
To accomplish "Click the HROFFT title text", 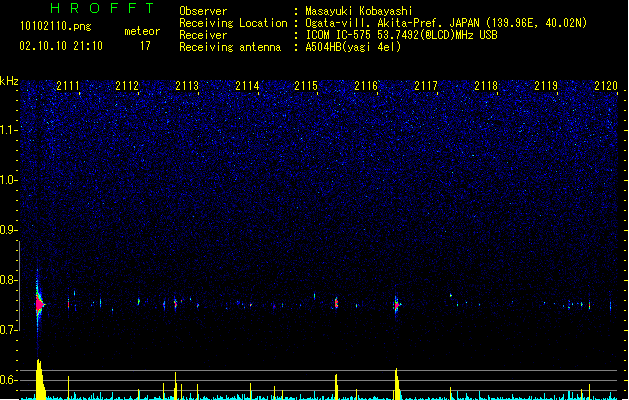I will (x=102, y=8).
